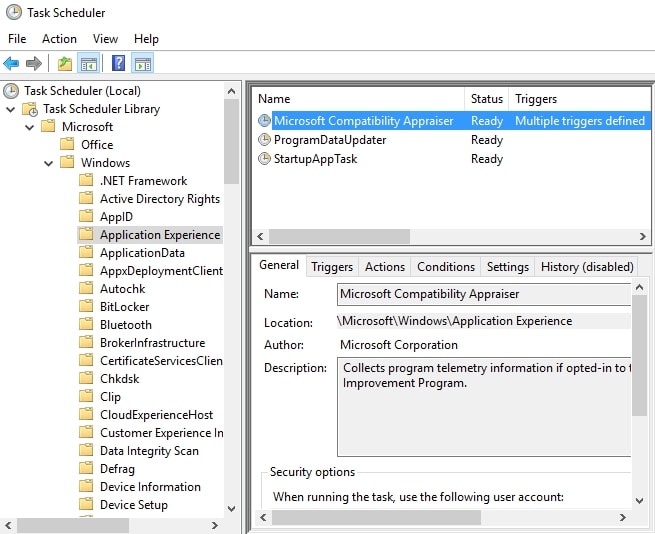Select Device Information in the tree

point(150,486)
